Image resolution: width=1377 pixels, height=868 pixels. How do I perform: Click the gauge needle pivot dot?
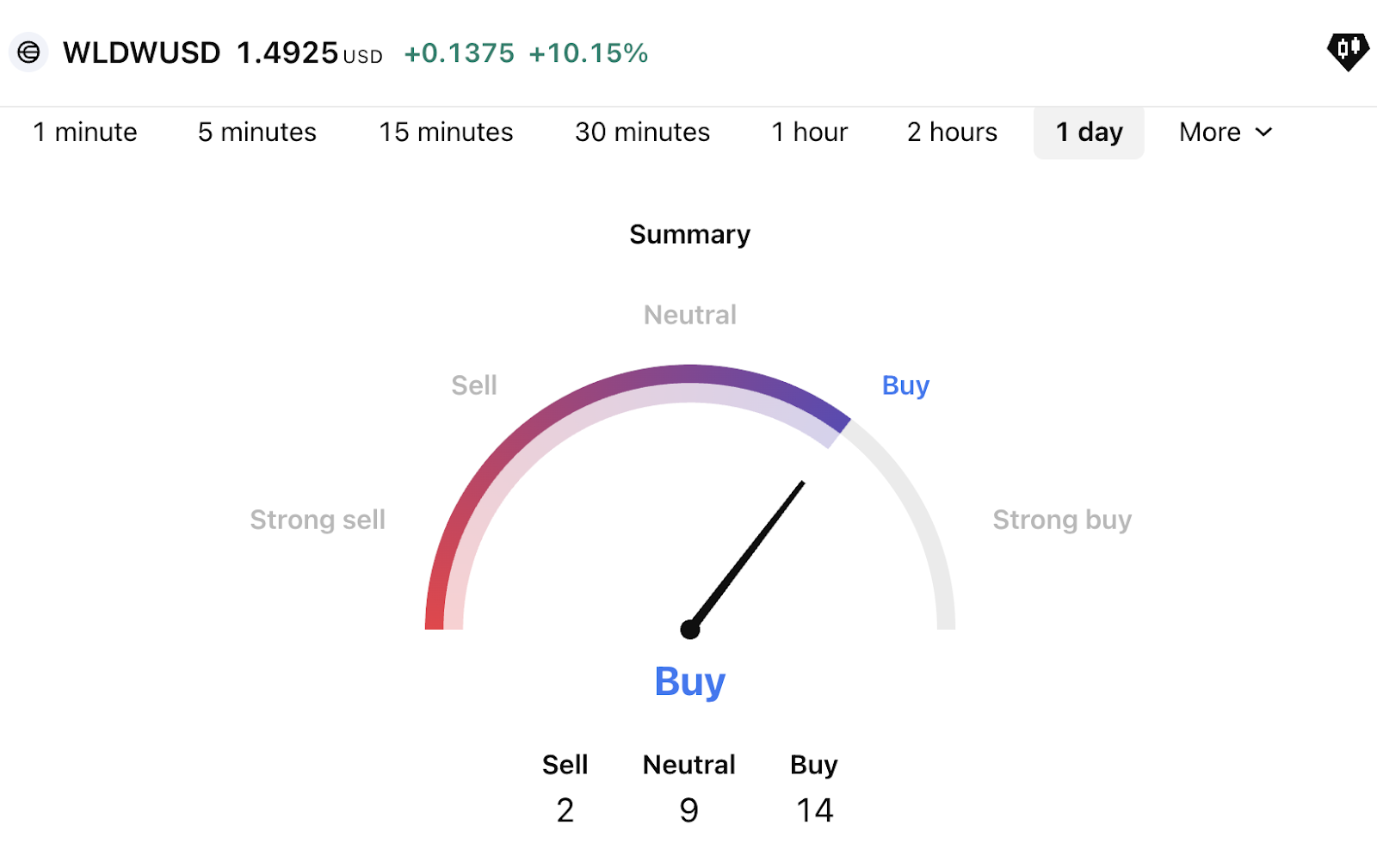(689, 630)
